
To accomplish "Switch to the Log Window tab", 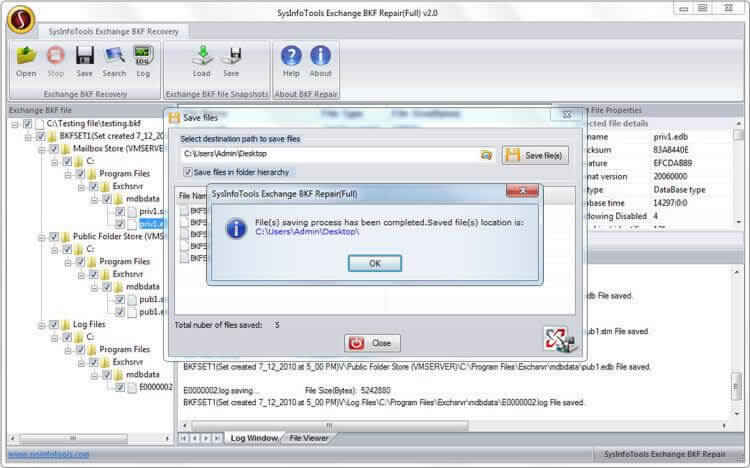I will tap(254, 438).
